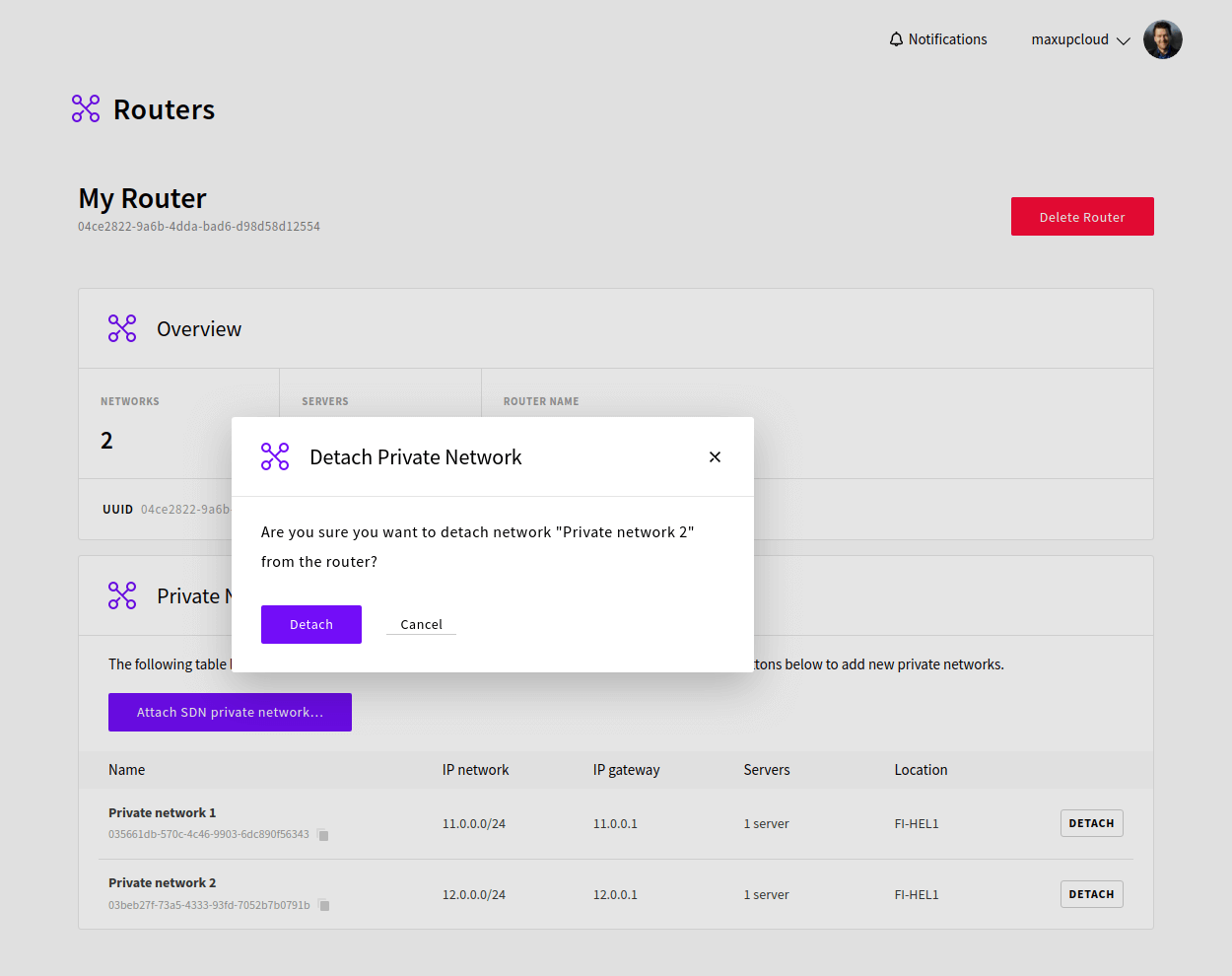Click FI-HEL1 in Private network 2 row

tap(917, 894)
